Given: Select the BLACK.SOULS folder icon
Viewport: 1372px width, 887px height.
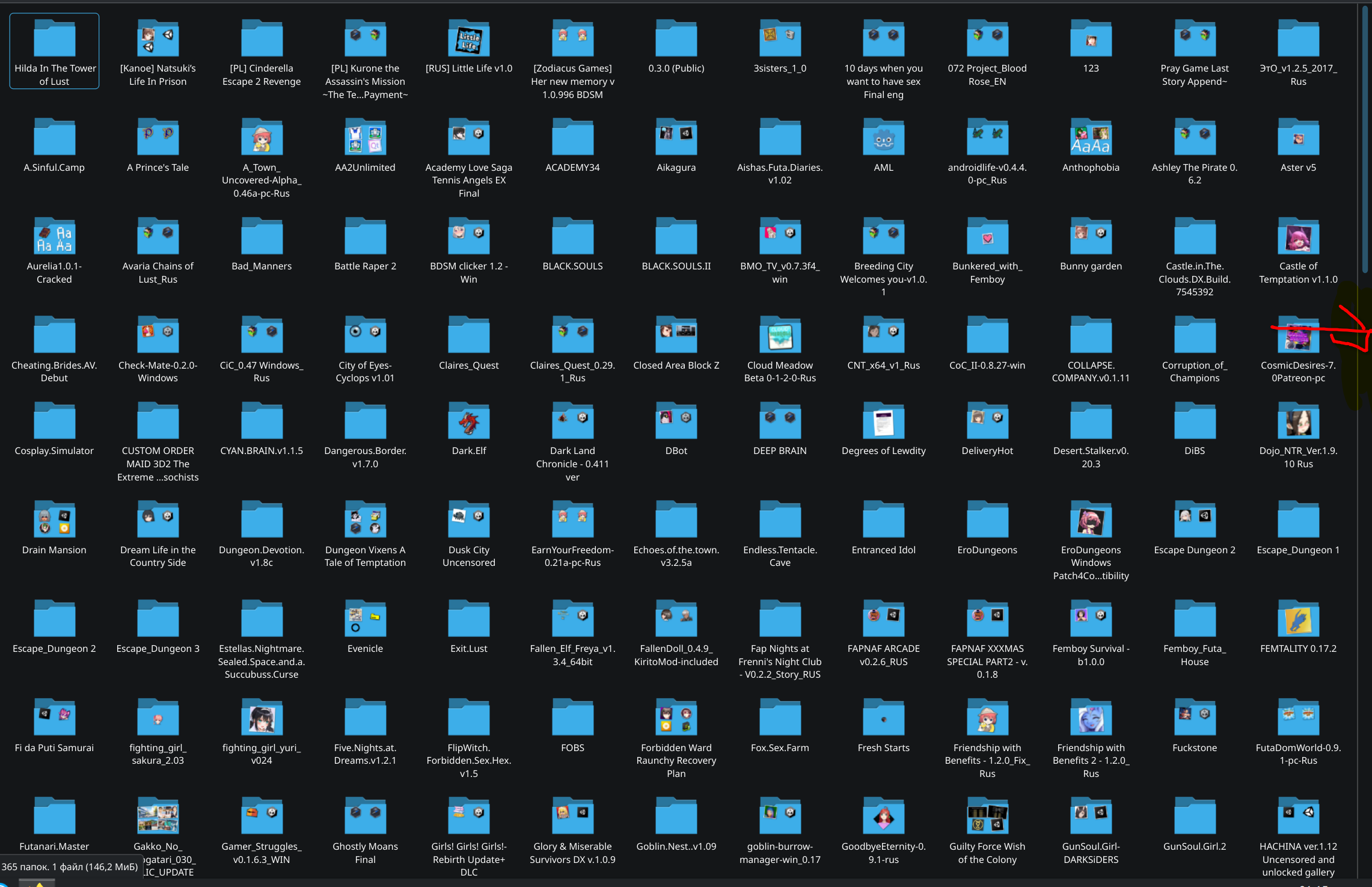Looking at the screenshot, I should point(572,237).
